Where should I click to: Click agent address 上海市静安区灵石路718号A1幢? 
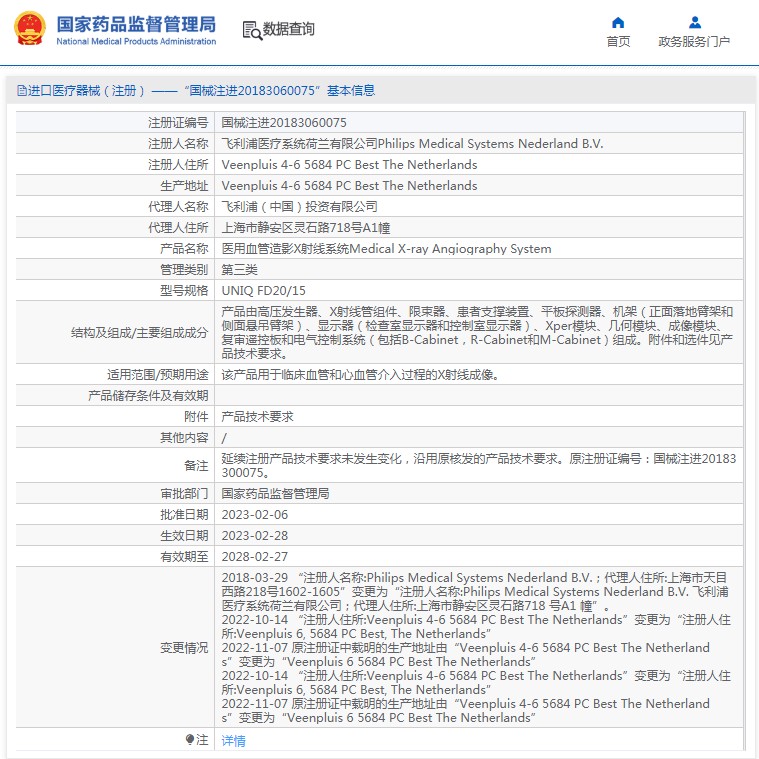305,228
